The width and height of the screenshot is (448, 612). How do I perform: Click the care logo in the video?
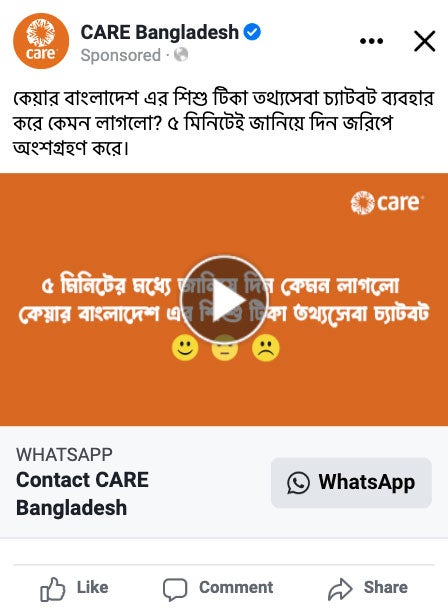386,203
